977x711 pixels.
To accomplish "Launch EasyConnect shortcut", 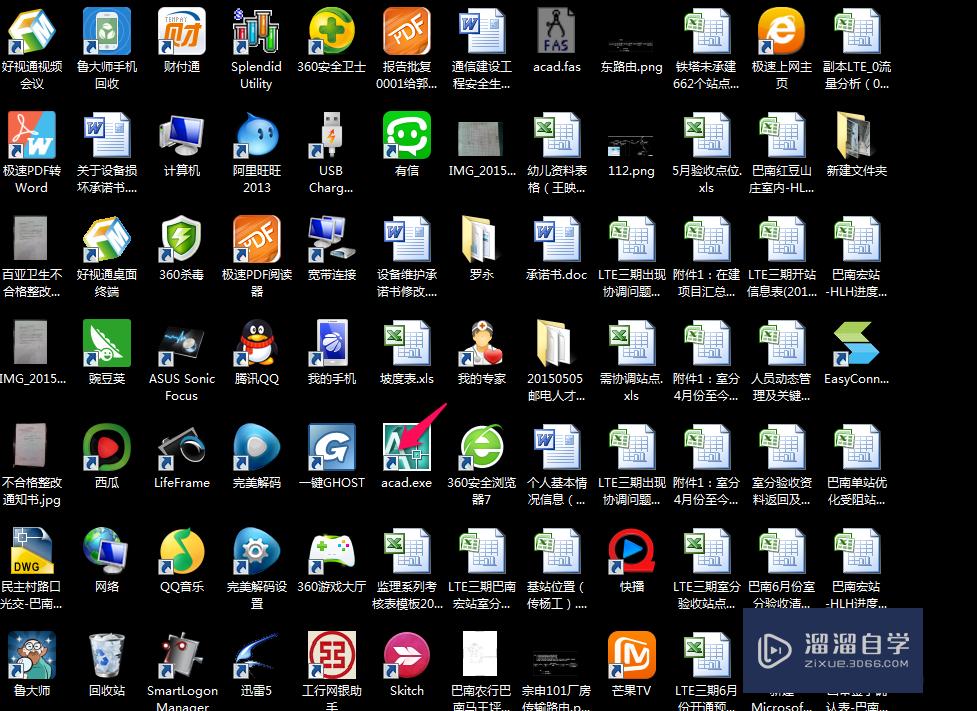I will tap(856, 343).
